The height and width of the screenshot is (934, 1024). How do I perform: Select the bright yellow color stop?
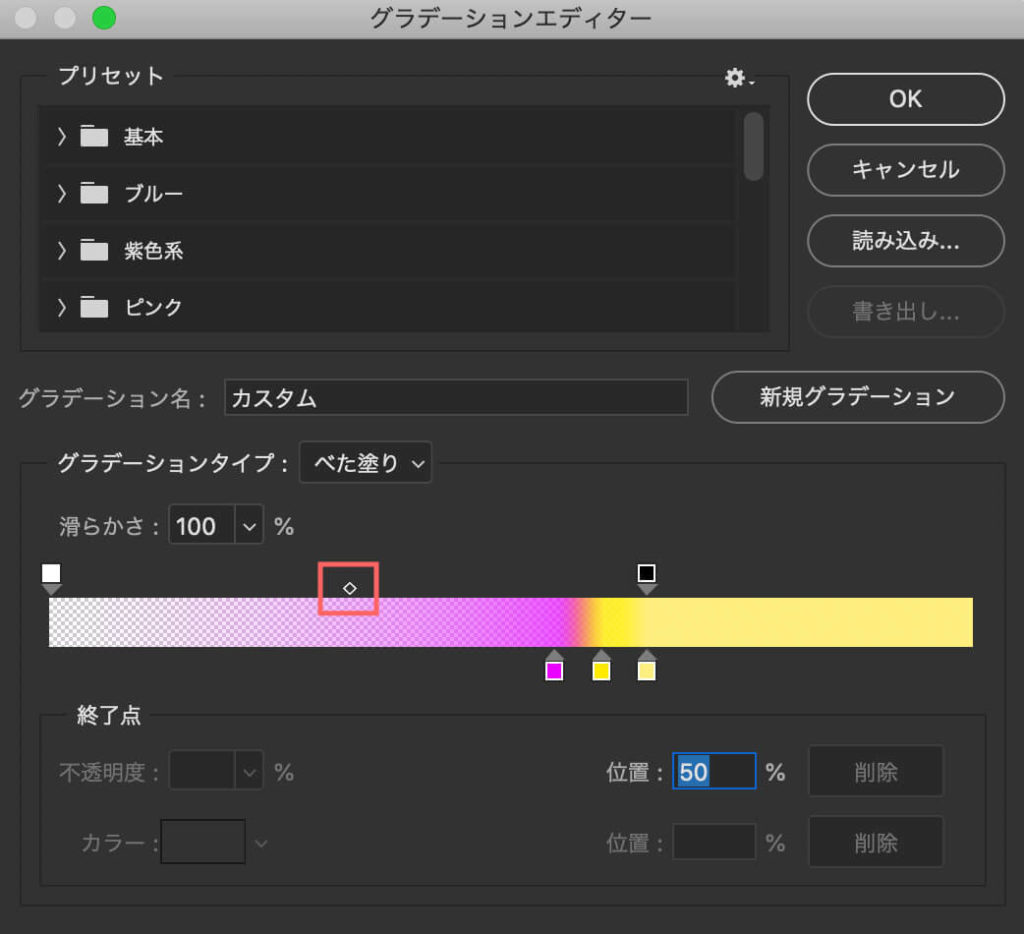pos(601,666)
